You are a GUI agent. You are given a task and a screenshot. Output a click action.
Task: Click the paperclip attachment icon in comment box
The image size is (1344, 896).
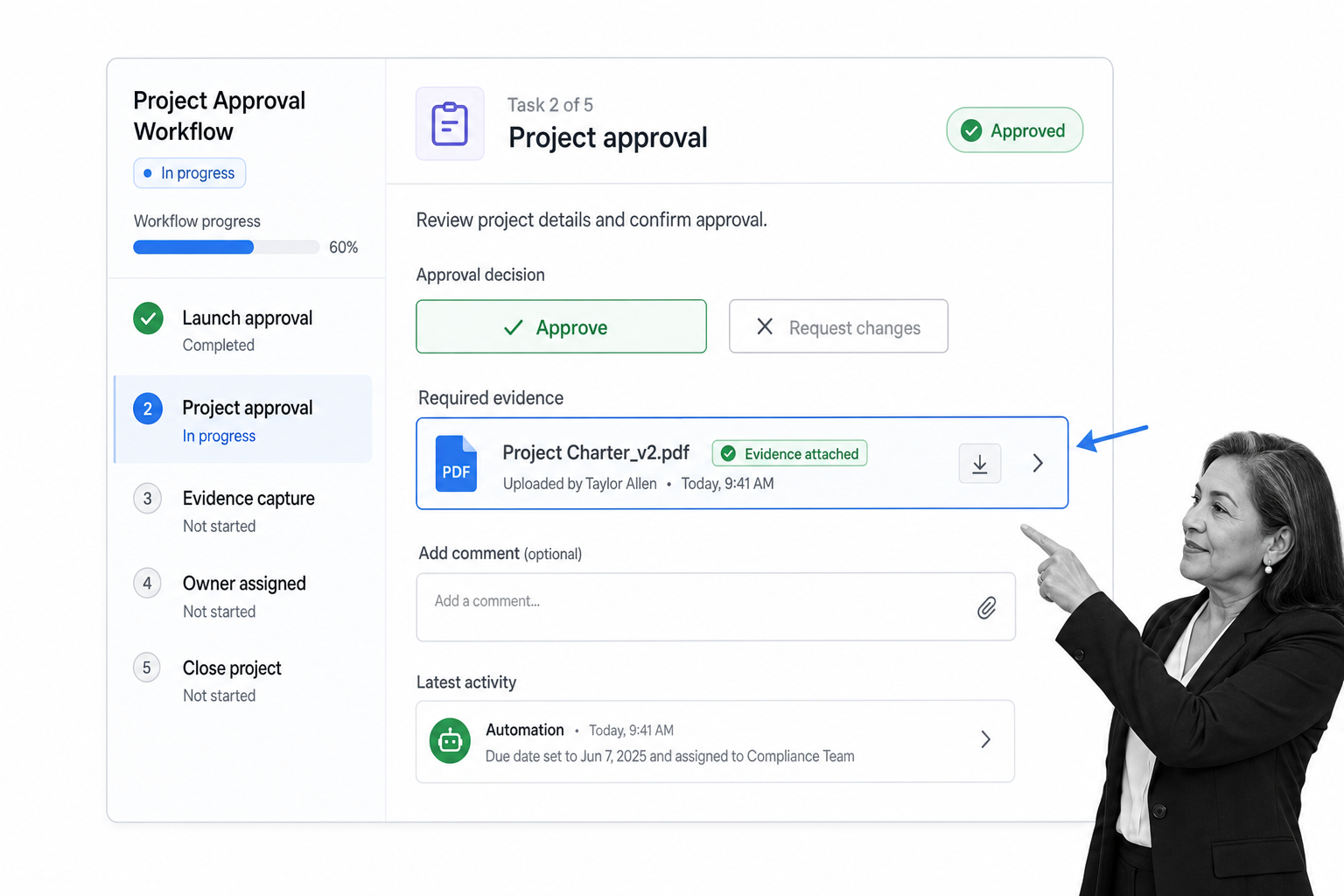coord(986,607)
